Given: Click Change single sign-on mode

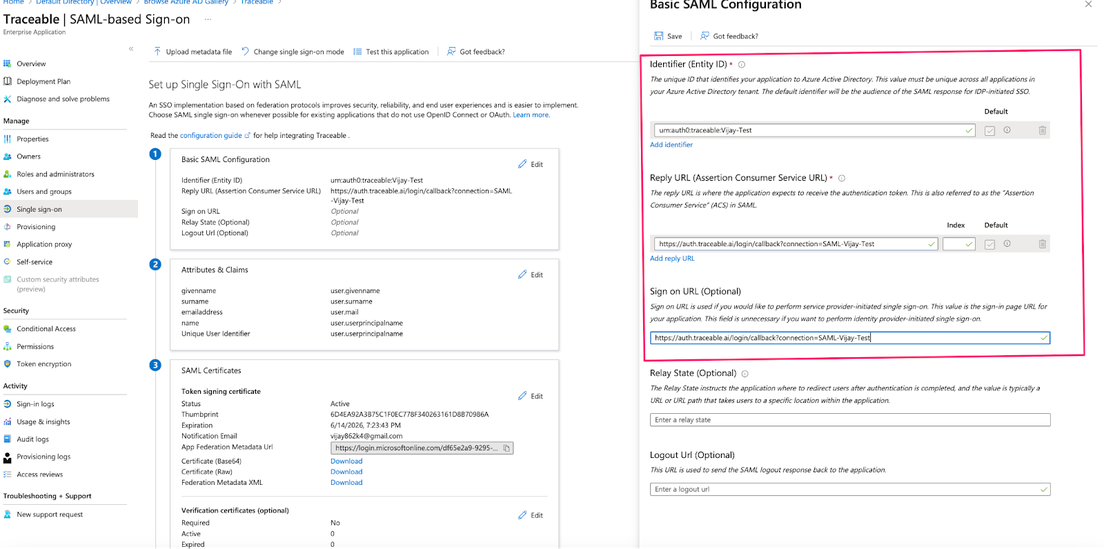Looking at the screenshot, I should (293, 51).
